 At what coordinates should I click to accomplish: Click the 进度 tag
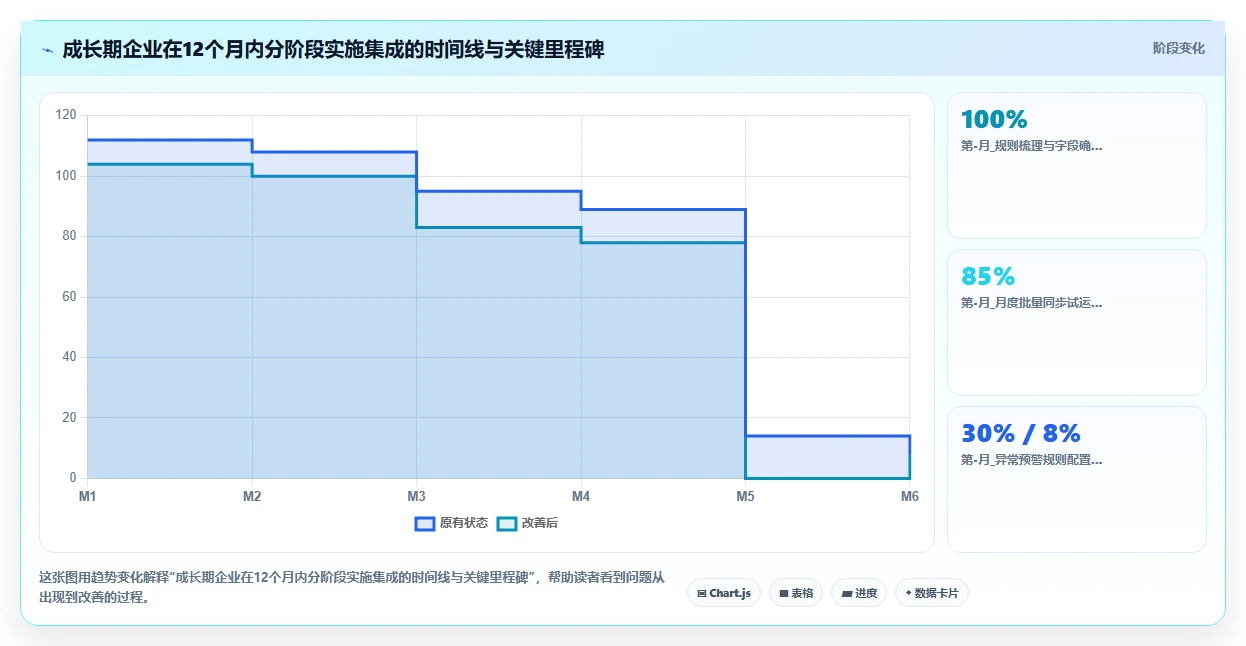click(x=859, y=593)
